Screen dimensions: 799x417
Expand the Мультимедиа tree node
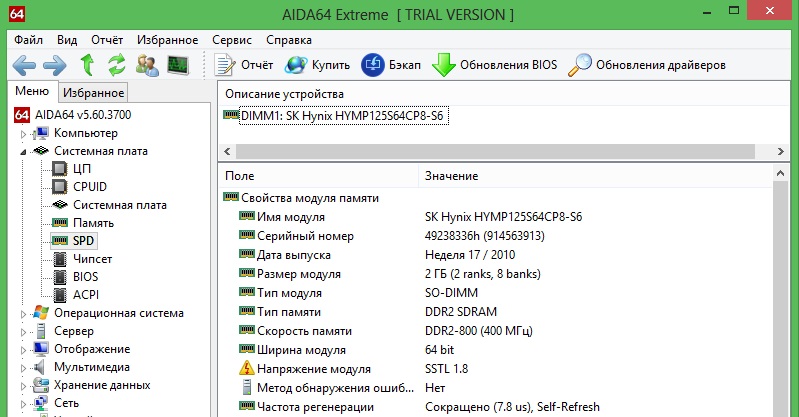[x=23, y=368]
